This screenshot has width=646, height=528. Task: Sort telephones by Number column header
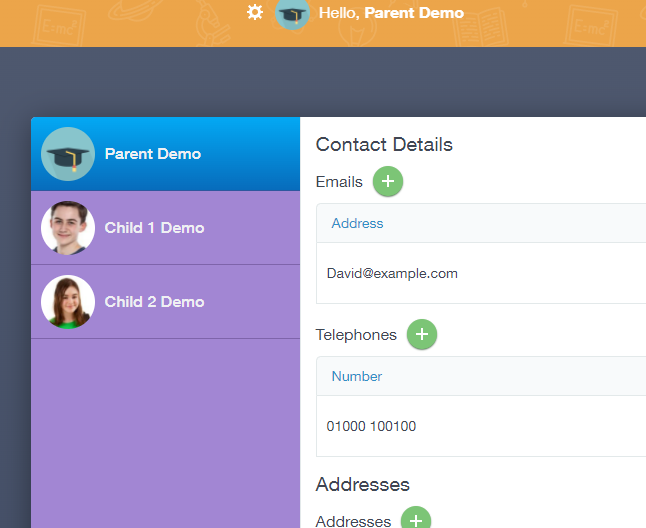357,376
